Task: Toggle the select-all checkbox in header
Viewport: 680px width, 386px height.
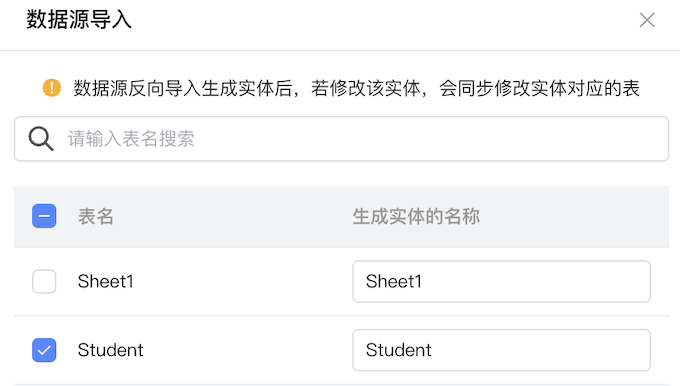Action: 44,216
